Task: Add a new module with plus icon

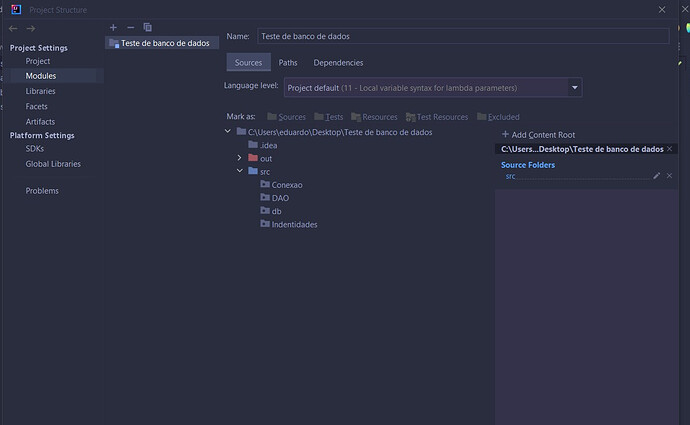Action: tap(113, 27)
